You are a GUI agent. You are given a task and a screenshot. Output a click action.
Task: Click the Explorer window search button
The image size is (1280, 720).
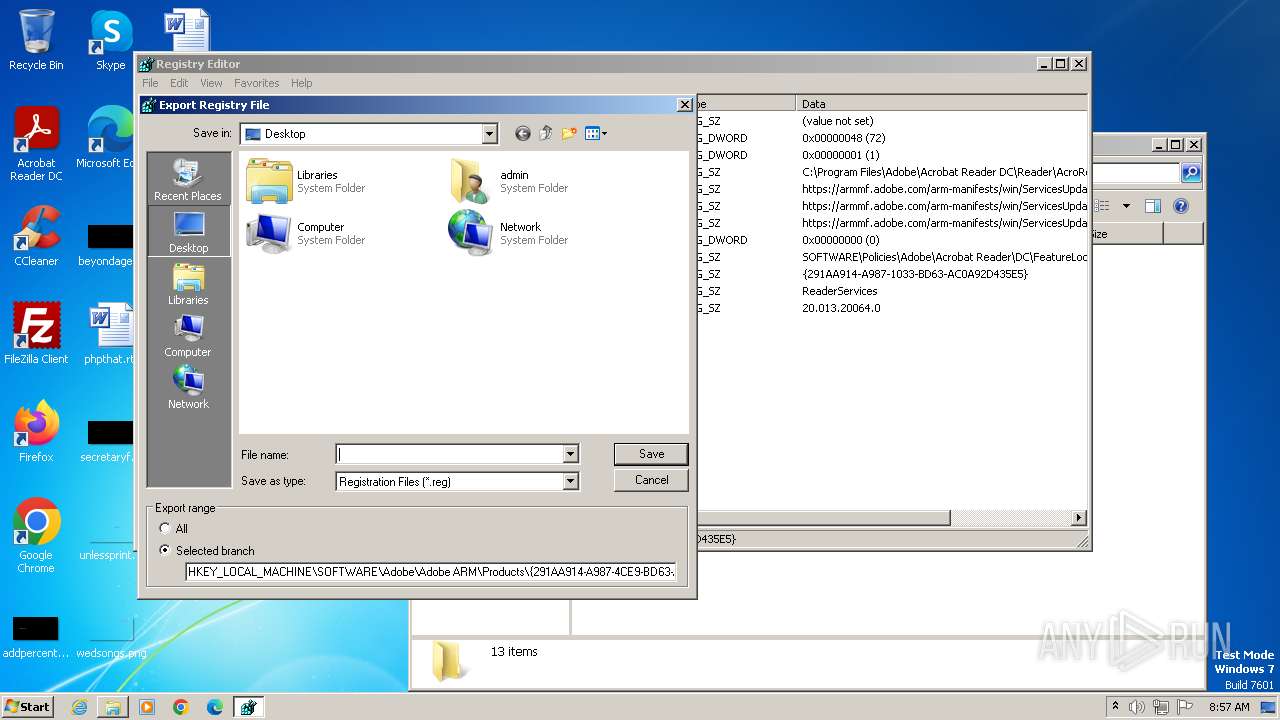pos(1191,173)
